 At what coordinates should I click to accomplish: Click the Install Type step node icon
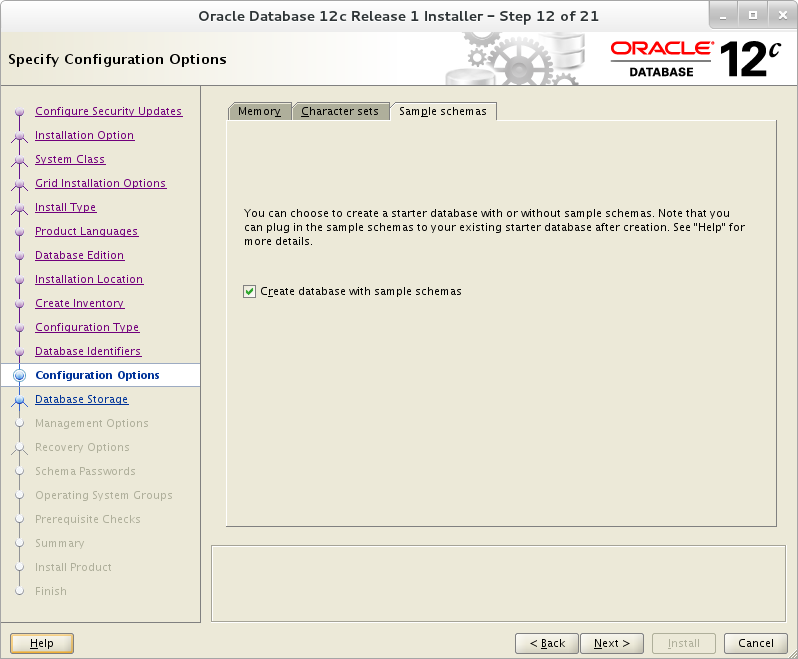click(x=19, y=208)
